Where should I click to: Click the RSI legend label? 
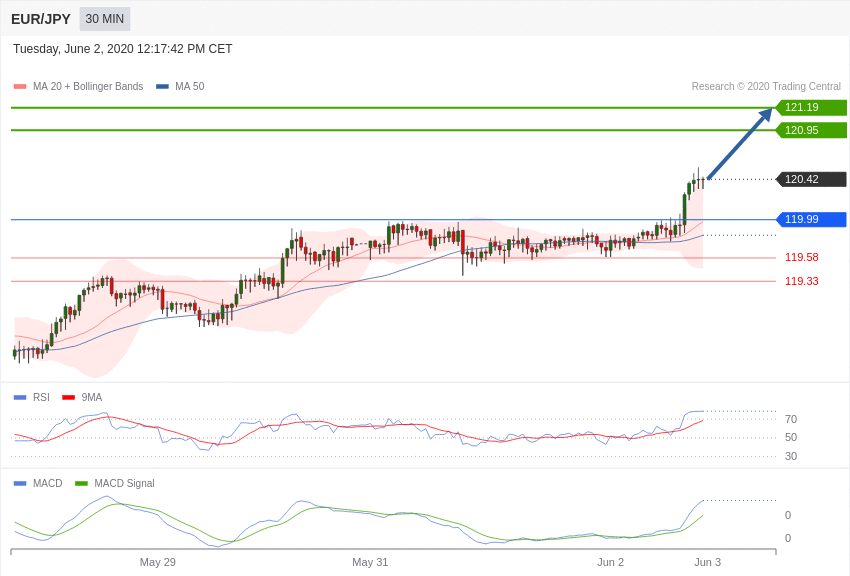pyautogui.click(x=41, y=397)
